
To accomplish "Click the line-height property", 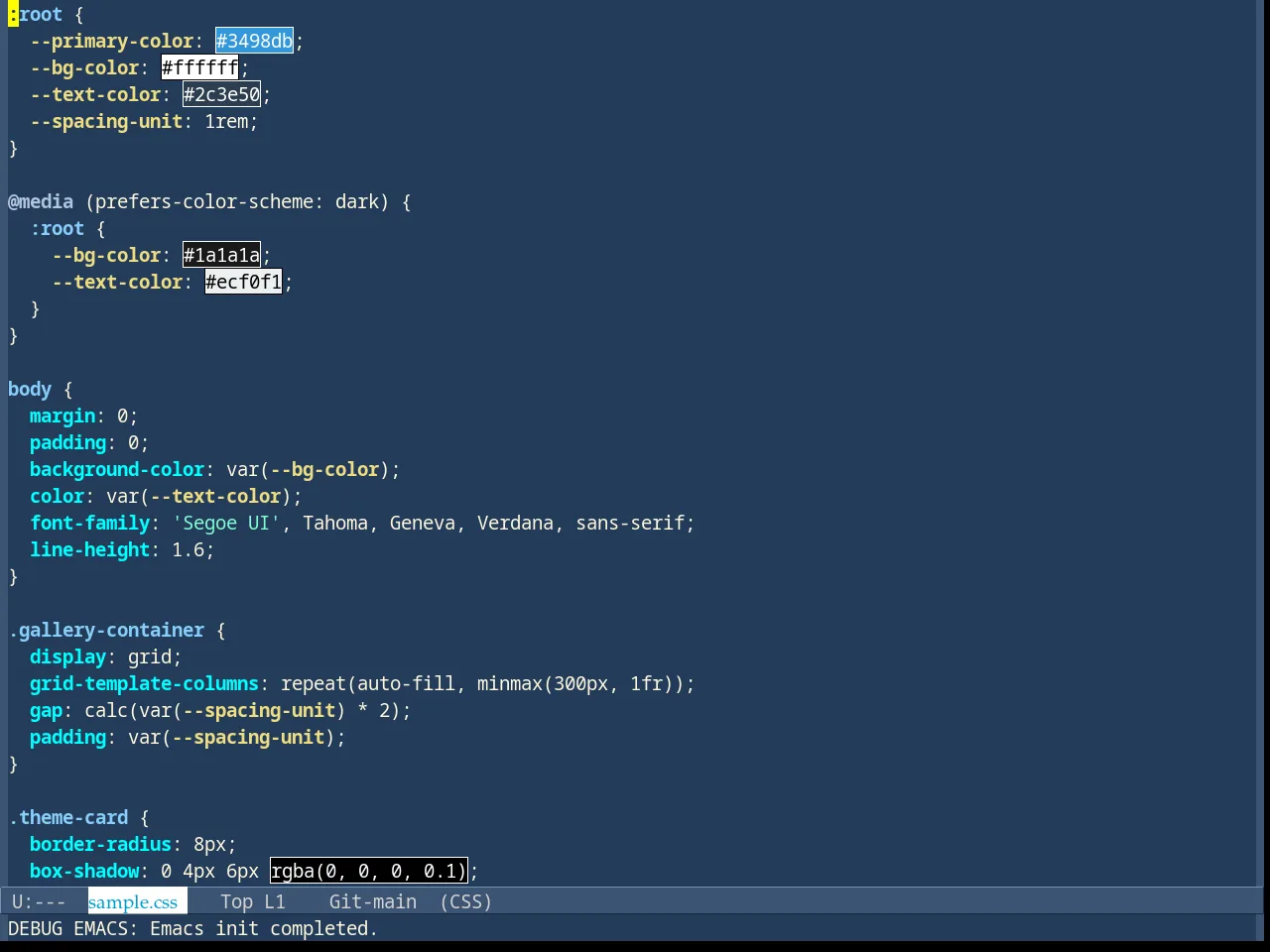I will 89,549.
